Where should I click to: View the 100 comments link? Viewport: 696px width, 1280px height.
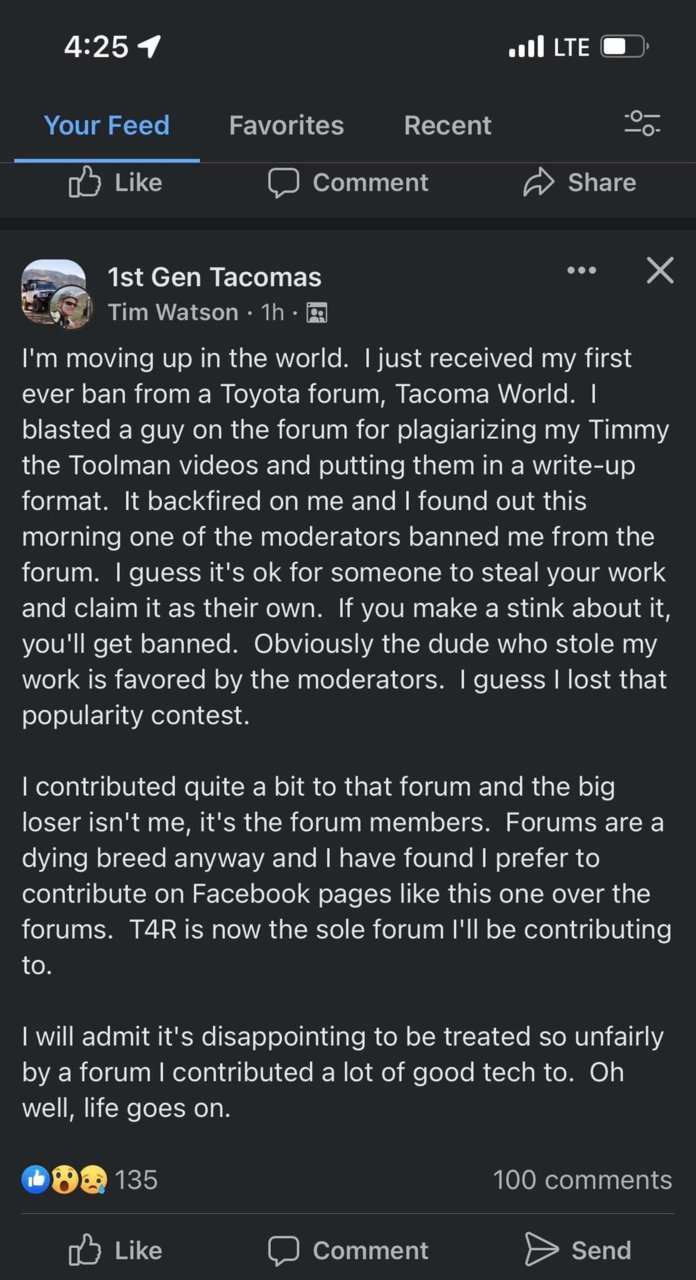(582, 1180)
